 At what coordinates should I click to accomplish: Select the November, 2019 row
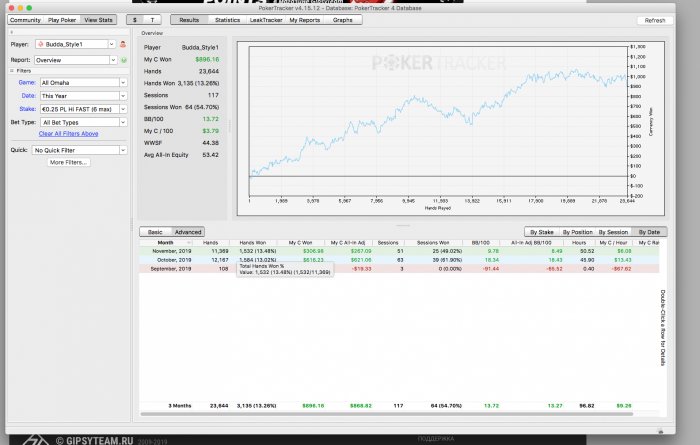coord(399,251)
